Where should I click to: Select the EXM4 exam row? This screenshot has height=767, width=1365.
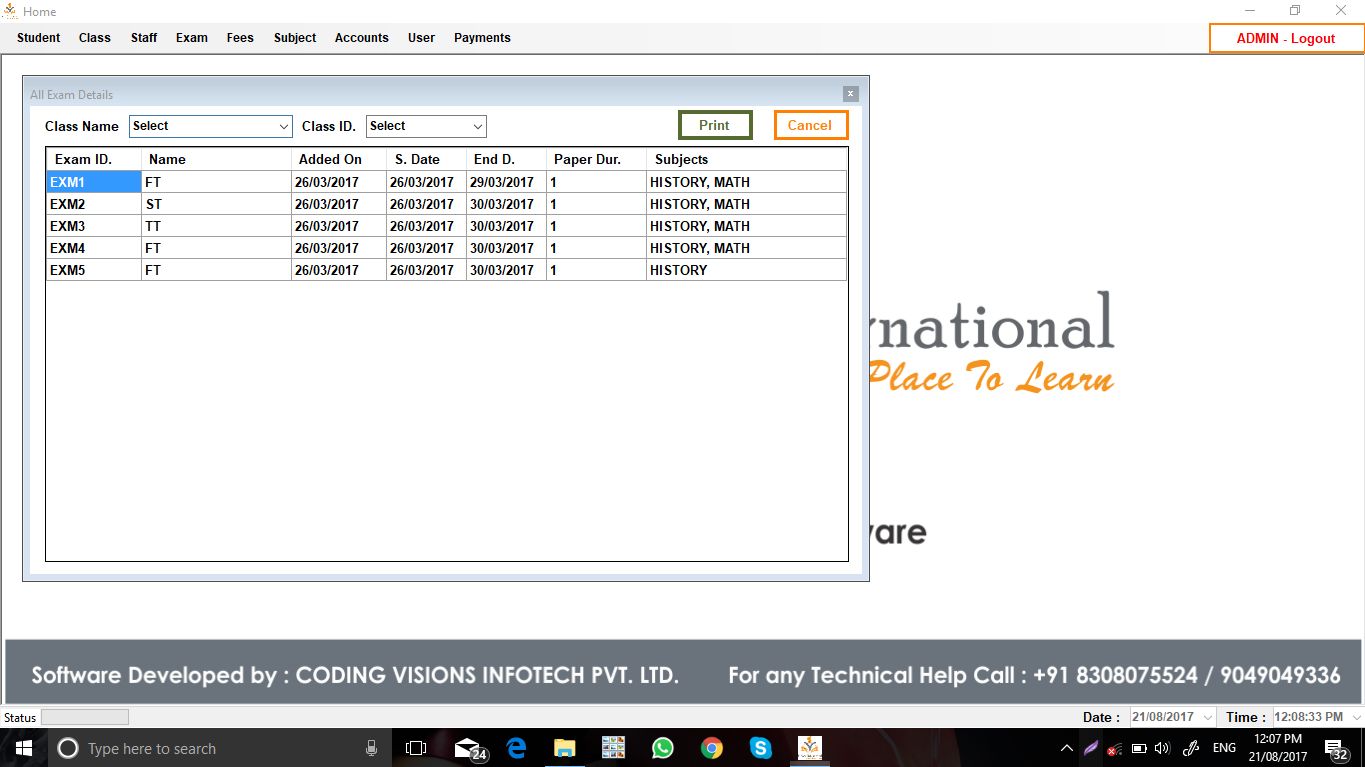coord(446,248)
